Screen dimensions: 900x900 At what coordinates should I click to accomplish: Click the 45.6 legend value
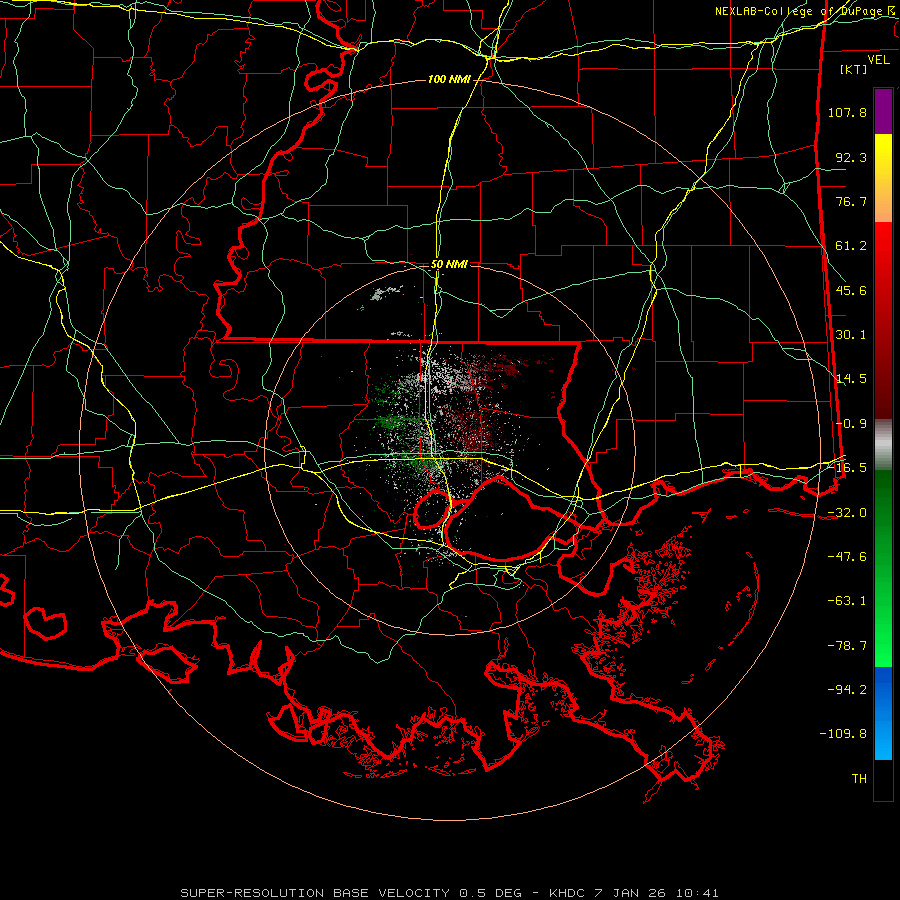(851, 290)
